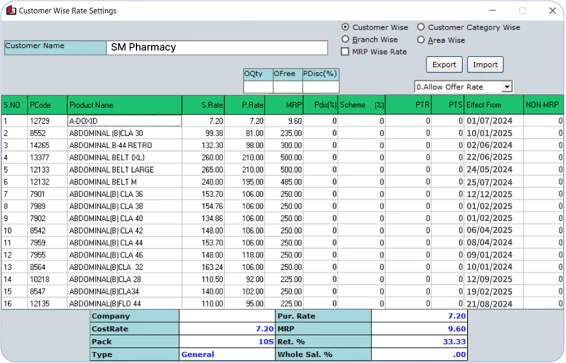Select the ABDOMINAL(B)FLO 44 product
Viewport: 566px width, 363px height.
125,303
